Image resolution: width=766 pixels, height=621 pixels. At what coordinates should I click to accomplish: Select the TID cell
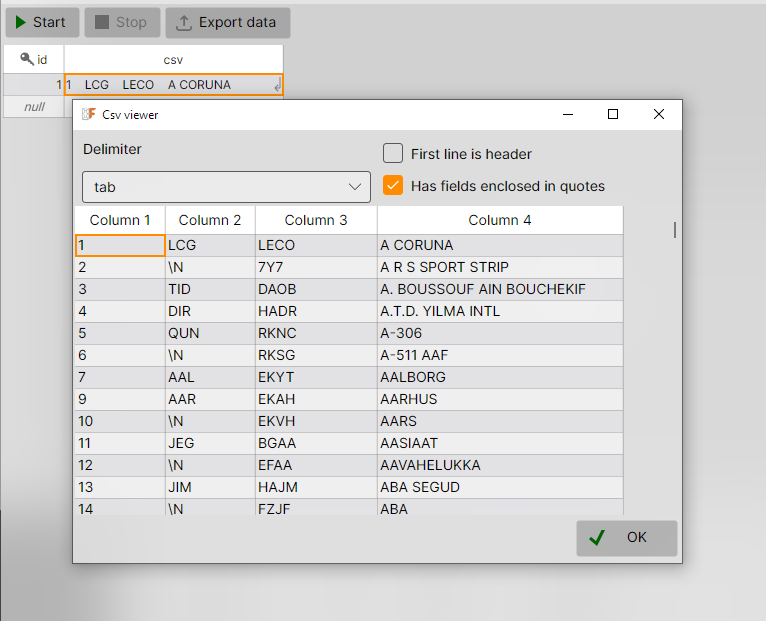coord(210,289)
